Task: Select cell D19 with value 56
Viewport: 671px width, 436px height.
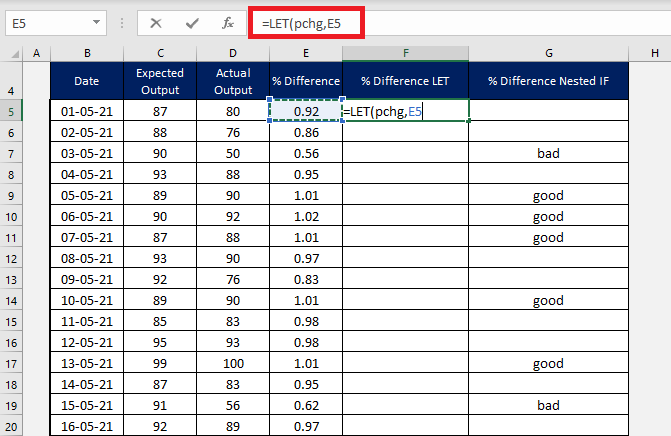Action: [x=233, y=405]
